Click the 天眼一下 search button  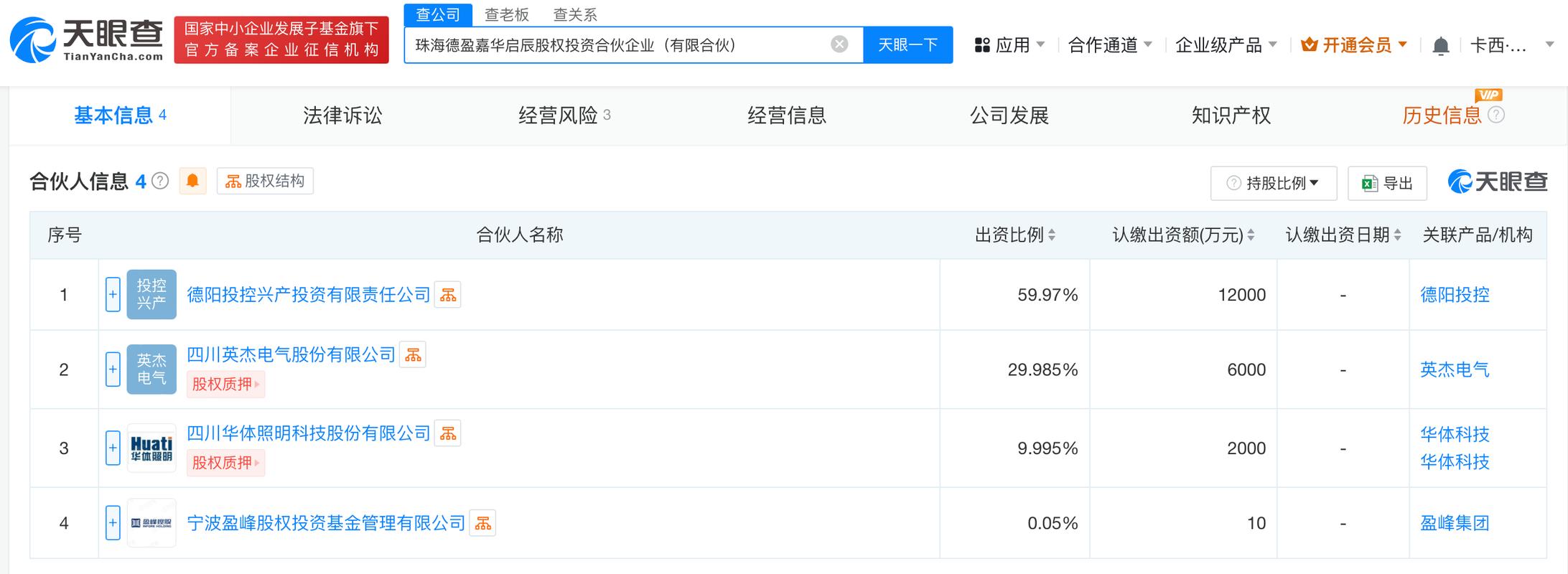(x=907, y=45)
